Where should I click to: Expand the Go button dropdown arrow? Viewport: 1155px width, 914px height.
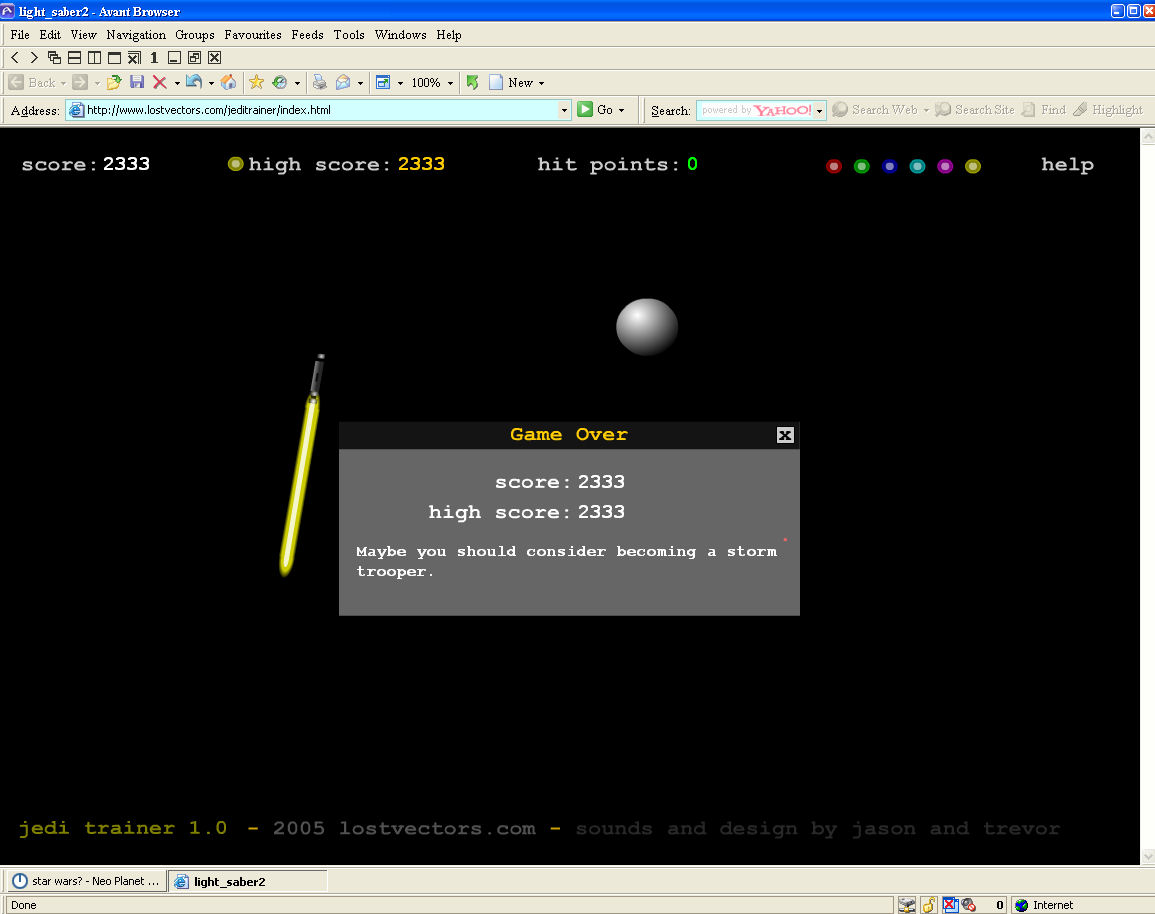[622, 110]
